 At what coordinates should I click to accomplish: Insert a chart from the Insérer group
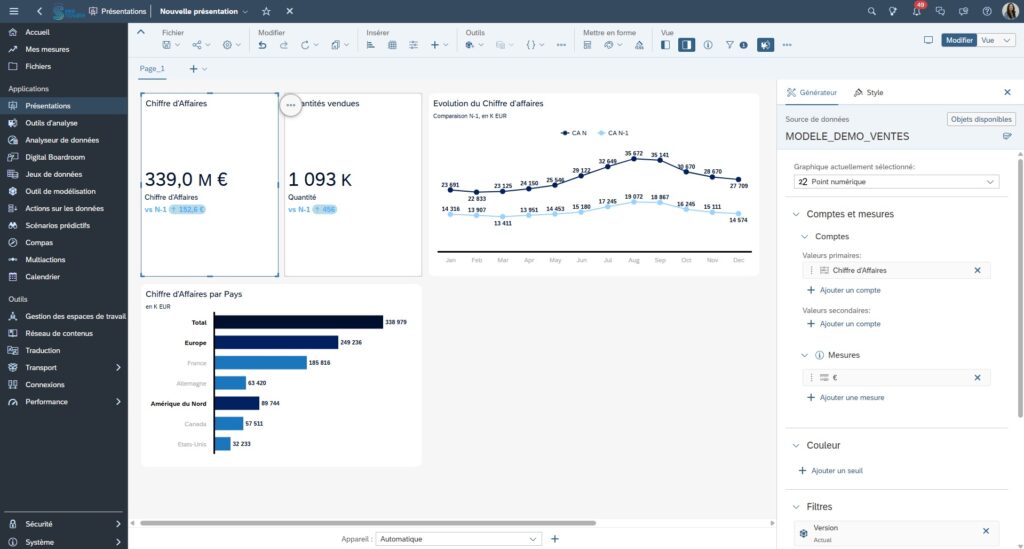tap(372, 45)
